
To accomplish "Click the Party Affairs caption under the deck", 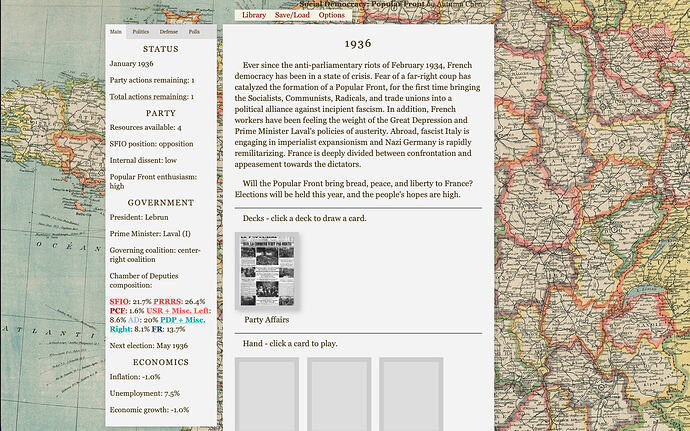I will click(x=267, y=320).
